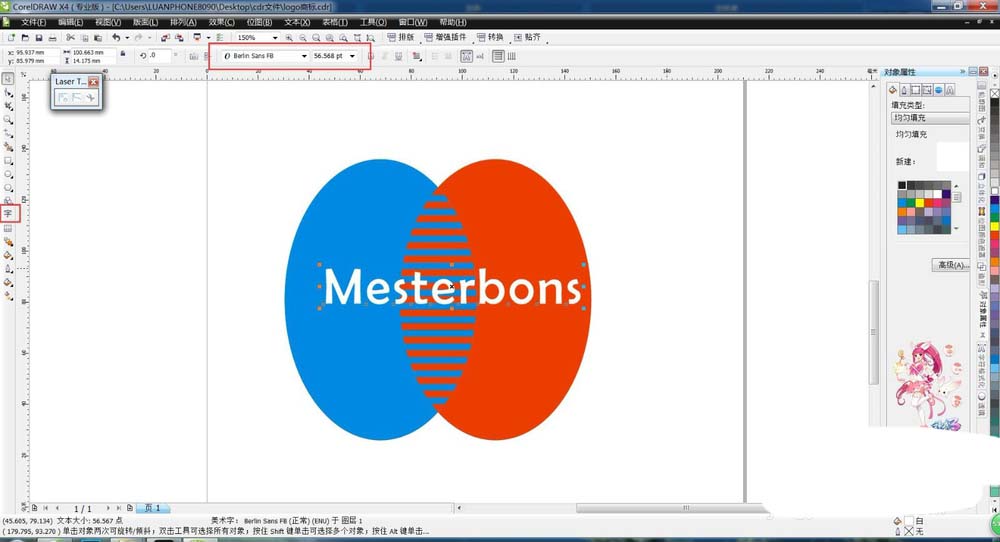Click the Print icon in the toolbar

pos(52,38)
